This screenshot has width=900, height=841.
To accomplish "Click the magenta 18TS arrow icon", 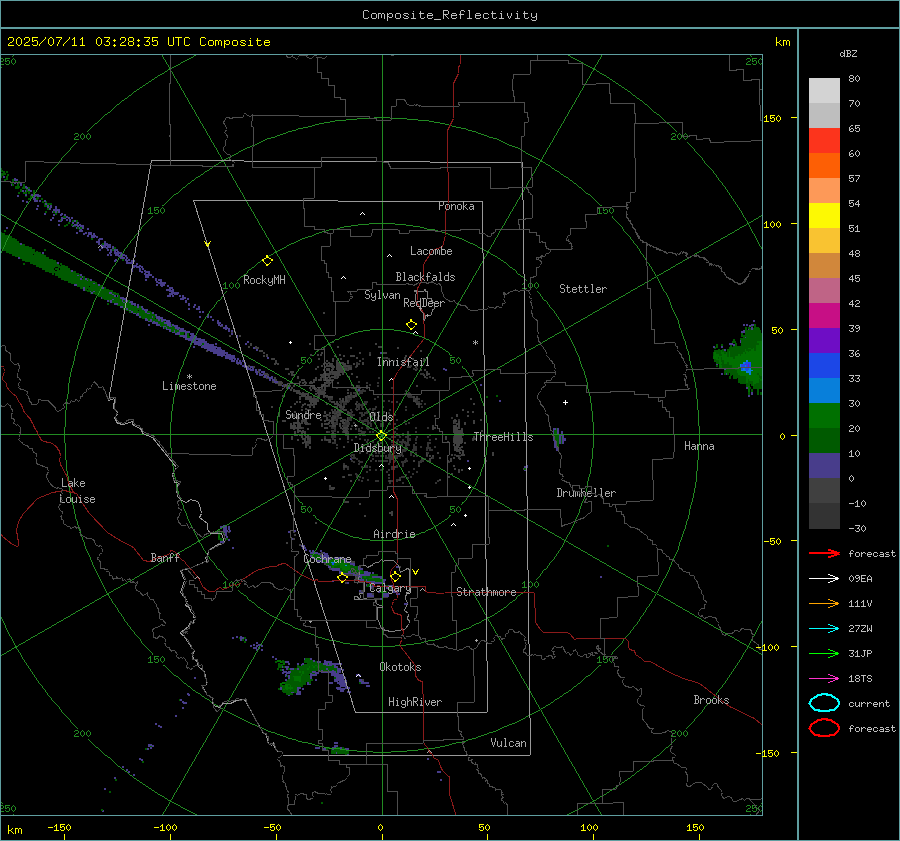I will tap(824, 679).
